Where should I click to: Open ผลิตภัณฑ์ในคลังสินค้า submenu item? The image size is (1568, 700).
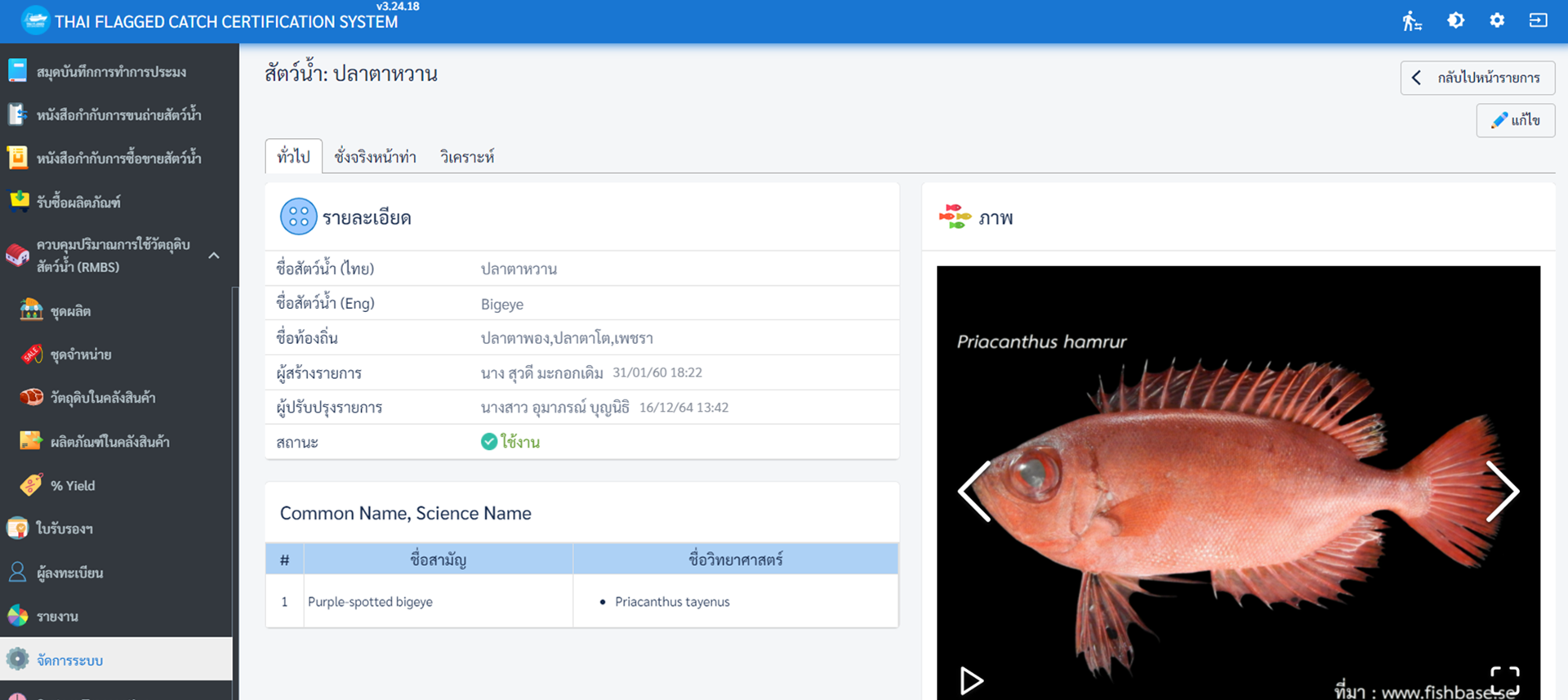pos(116,441)
